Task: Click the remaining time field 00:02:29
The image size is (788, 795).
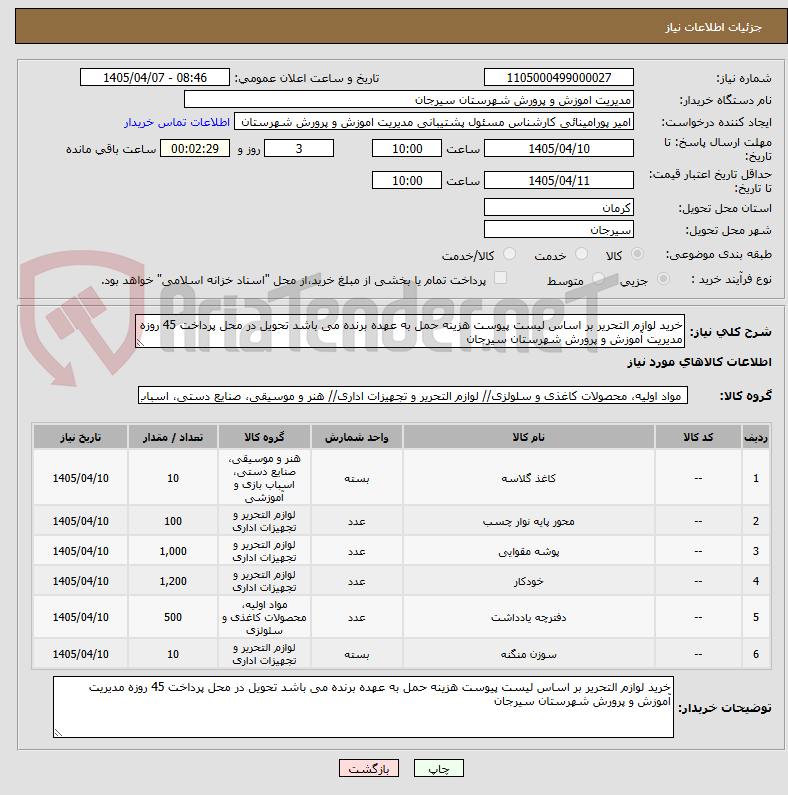Action: pos(195,149)
